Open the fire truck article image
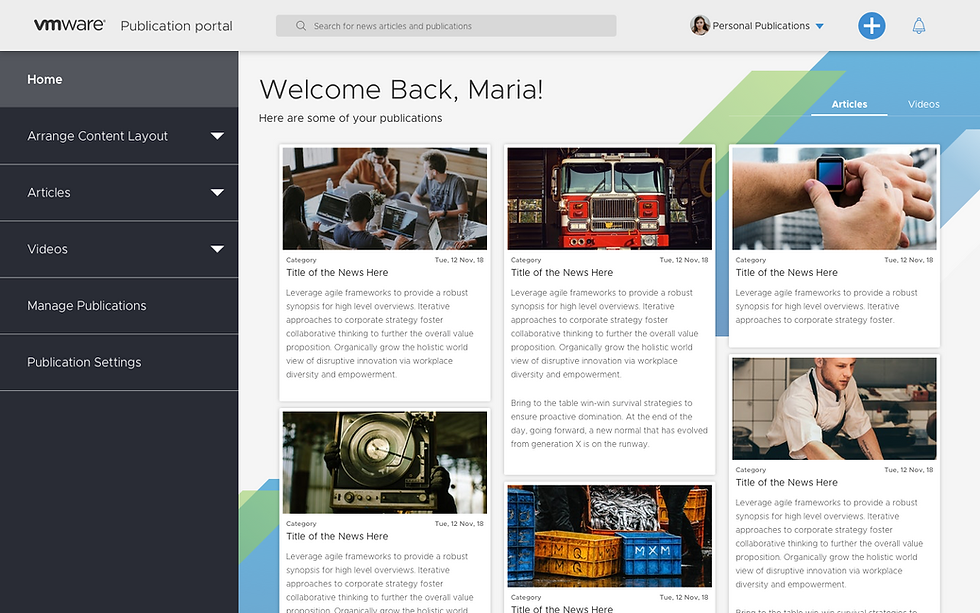This screenshot has width=980, height=613. [x=609, y=199]
